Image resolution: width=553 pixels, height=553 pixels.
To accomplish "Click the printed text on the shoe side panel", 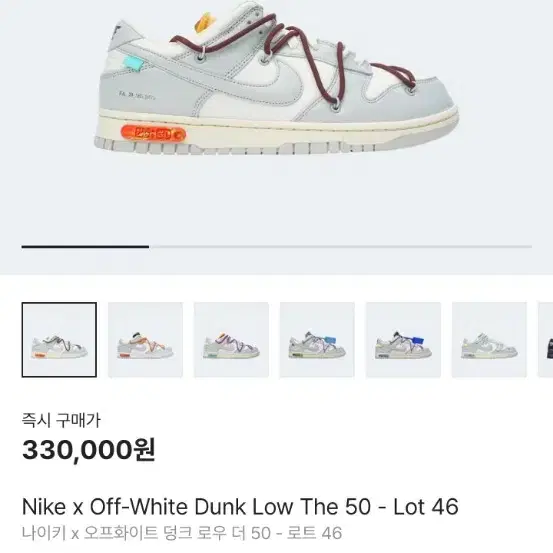I will point(137,95).
